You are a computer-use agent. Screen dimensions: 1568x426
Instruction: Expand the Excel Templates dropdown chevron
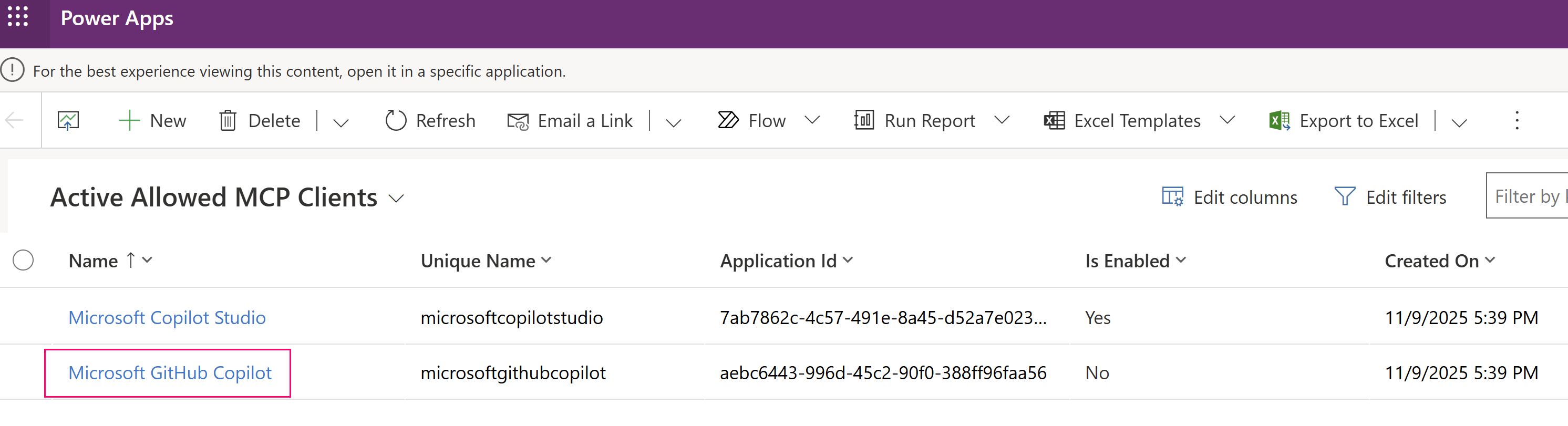coord(1227,120)
